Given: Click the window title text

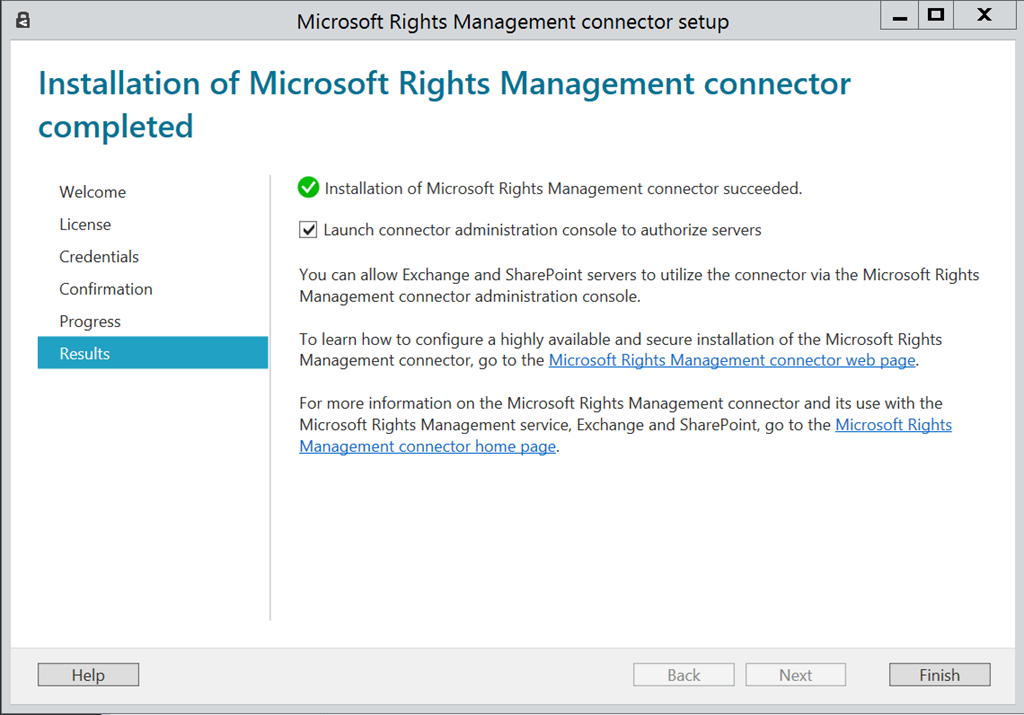Looking at the screenshot, I should (x=512, y=21).
